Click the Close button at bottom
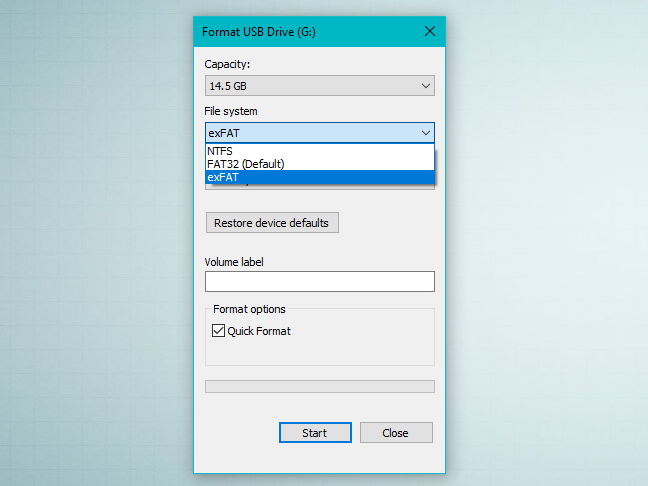648x486 pixels. 396,433
